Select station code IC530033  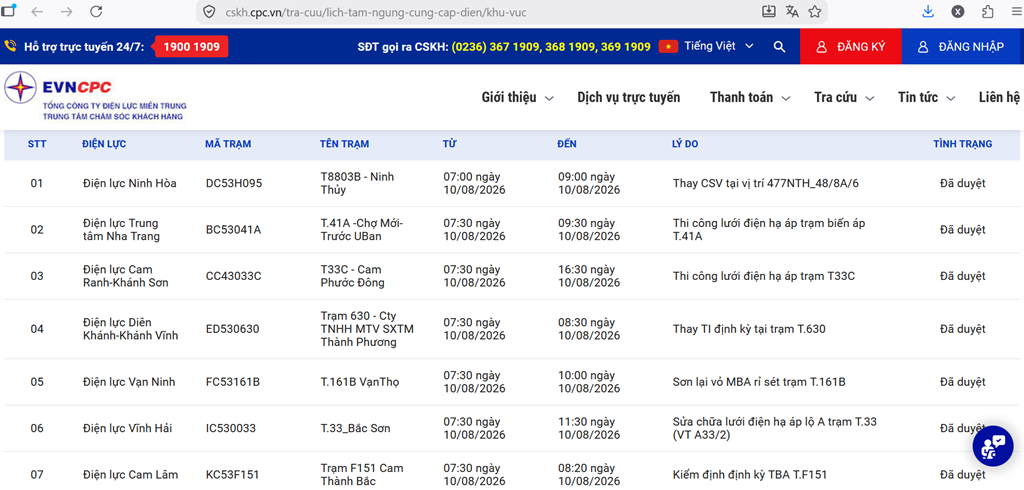(x=231, y=429)
